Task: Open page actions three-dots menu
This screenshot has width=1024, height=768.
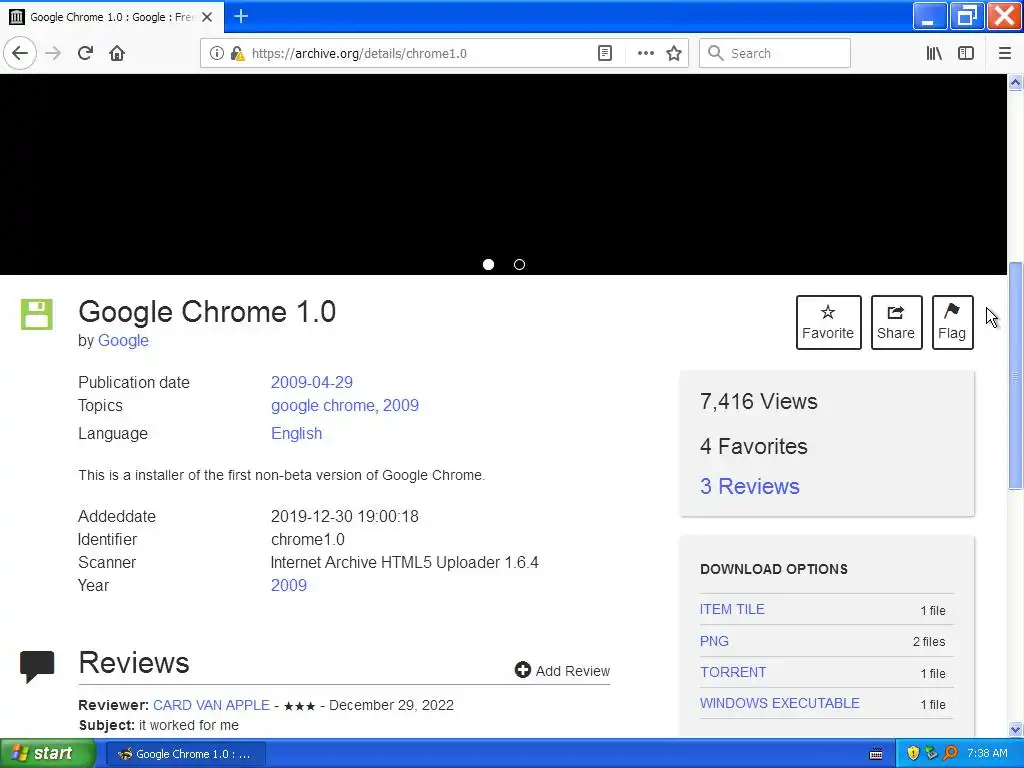Action: (x=645, y=54)
